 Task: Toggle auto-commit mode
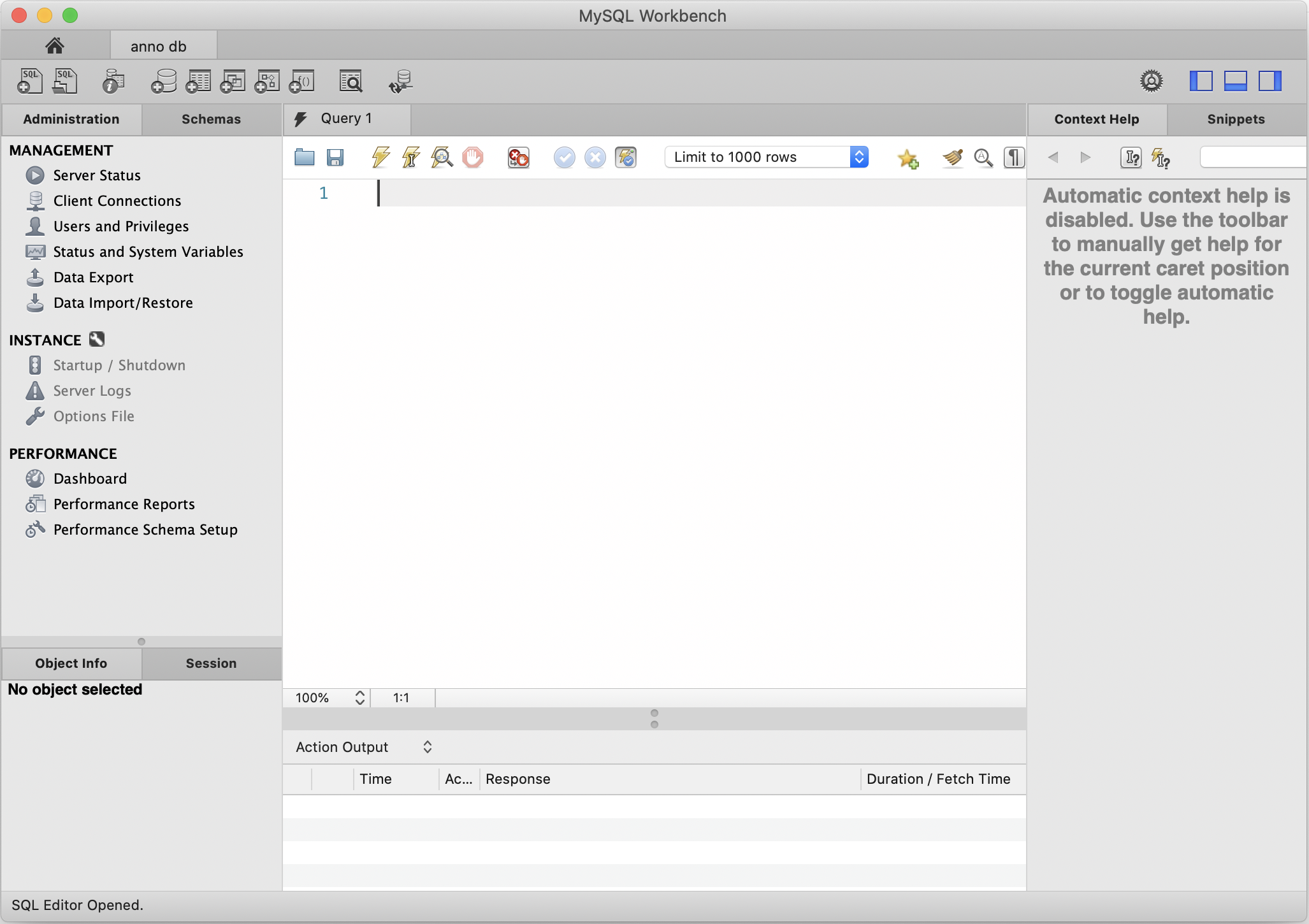[x=626, y=157]
